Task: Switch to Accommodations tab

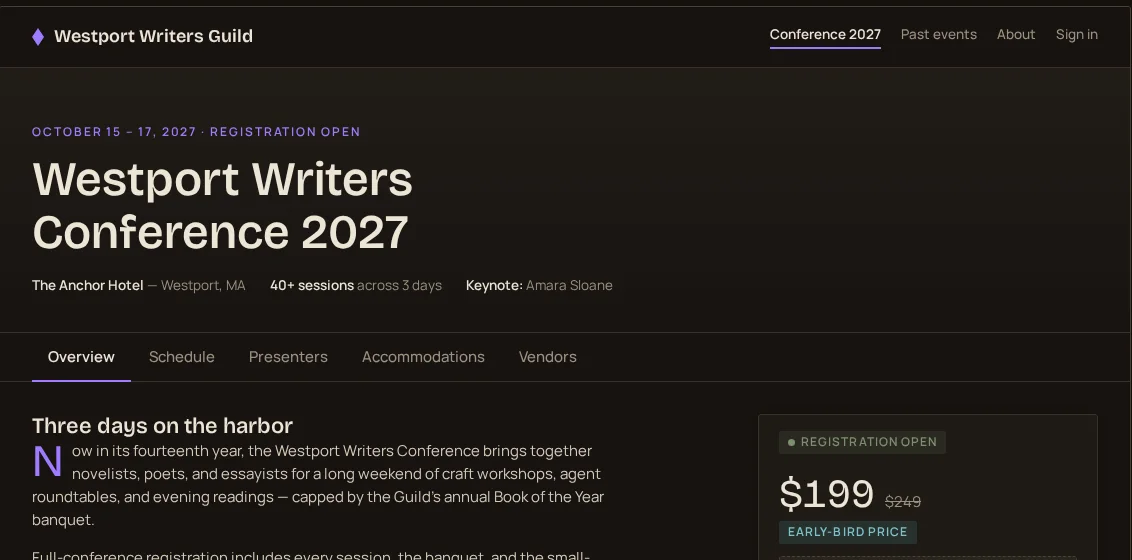Action: click(x=423, y=357)
